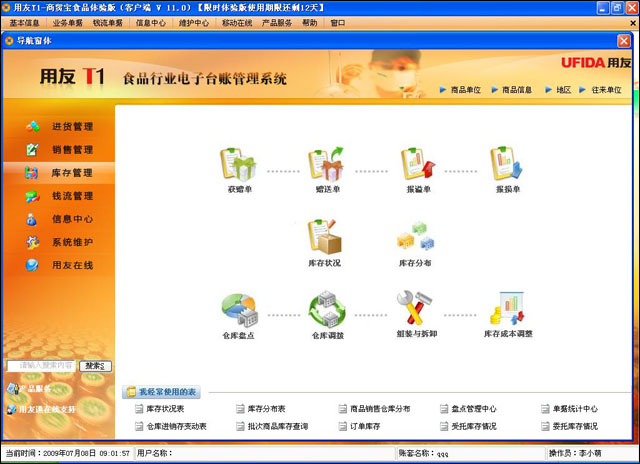640x464 pixels.
Task: Open the 订单库存 report
Action: tap(360, 426)
